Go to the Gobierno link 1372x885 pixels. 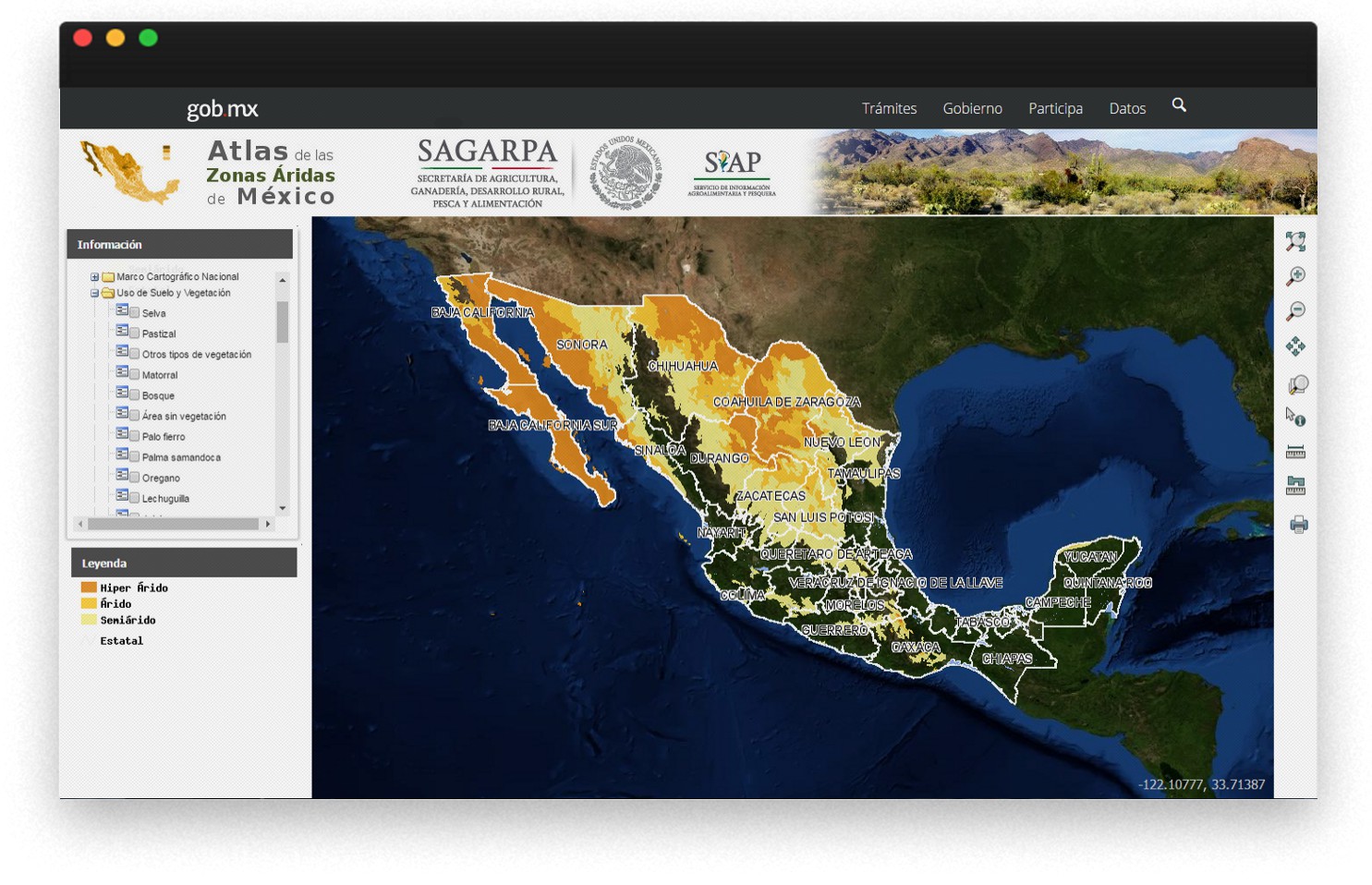coord(972,109)
